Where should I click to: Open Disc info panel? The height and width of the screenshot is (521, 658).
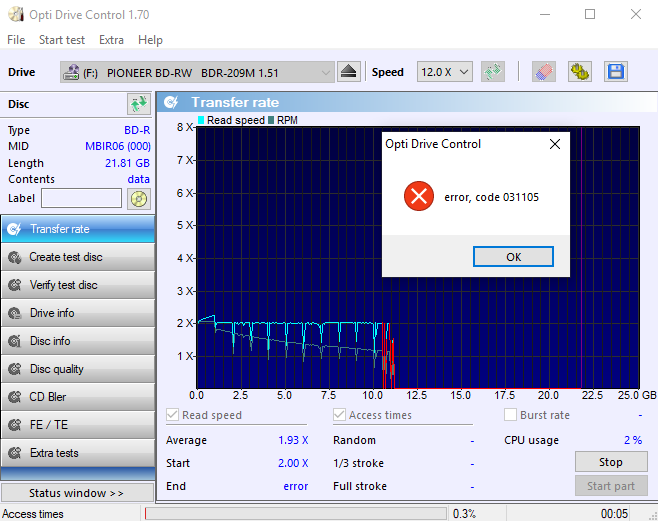[x=78, y=341]
